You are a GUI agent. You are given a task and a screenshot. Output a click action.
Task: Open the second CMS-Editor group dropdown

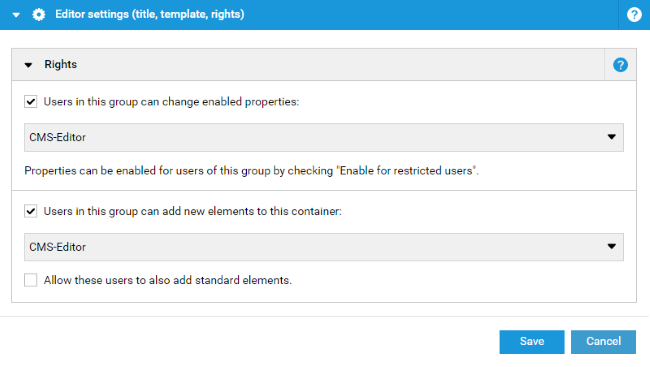pos(324,247)
